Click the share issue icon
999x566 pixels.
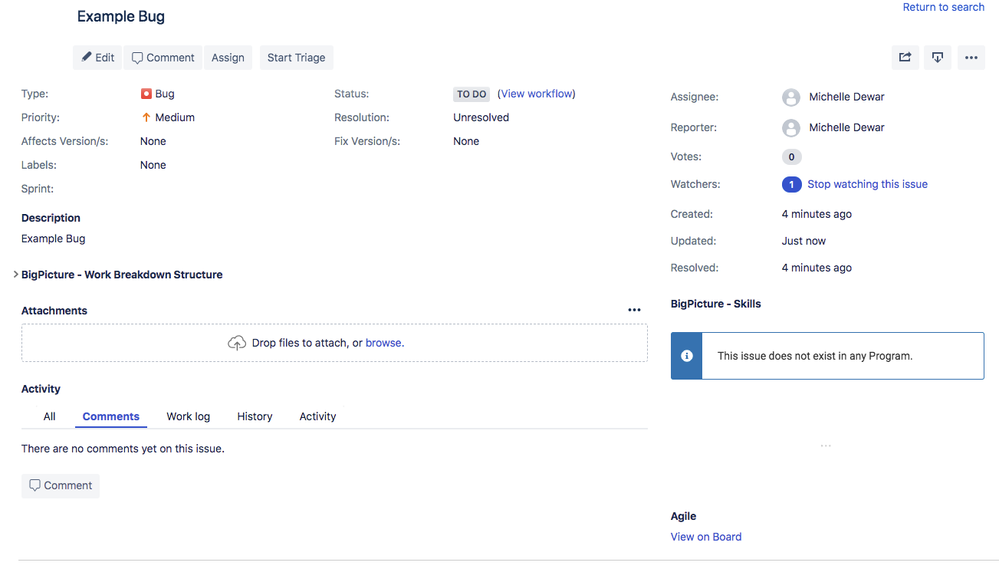pos(905,57)
